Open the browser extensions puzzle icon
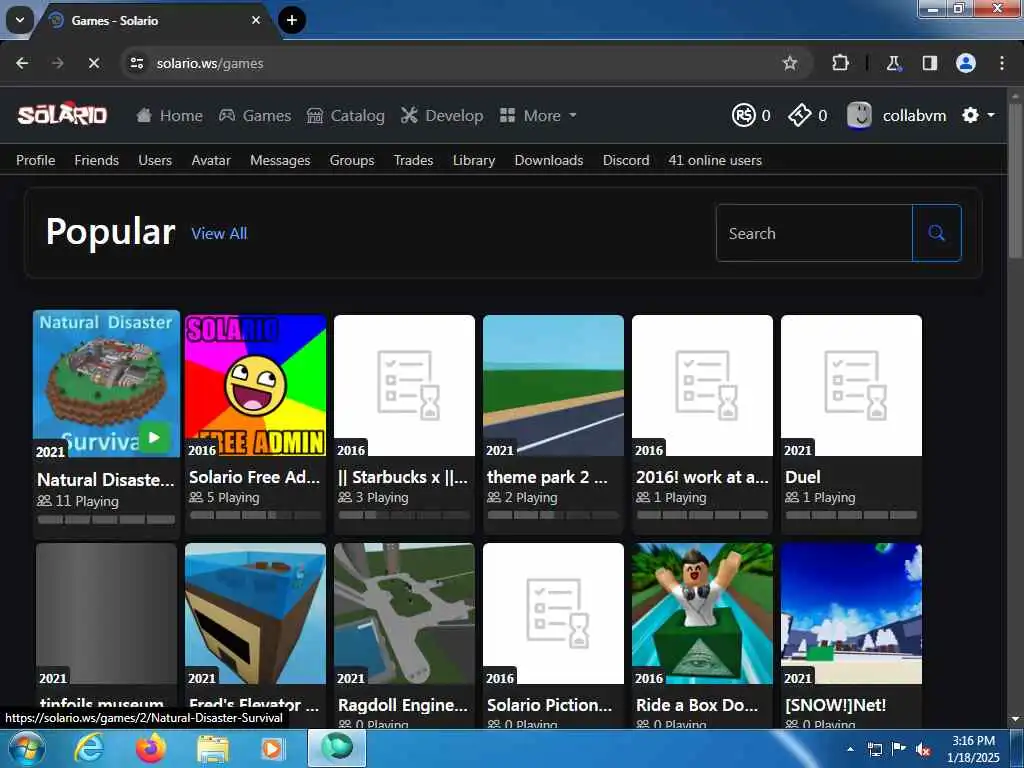The width and height of the screenshot is (1024, 768). coord(840,63)
